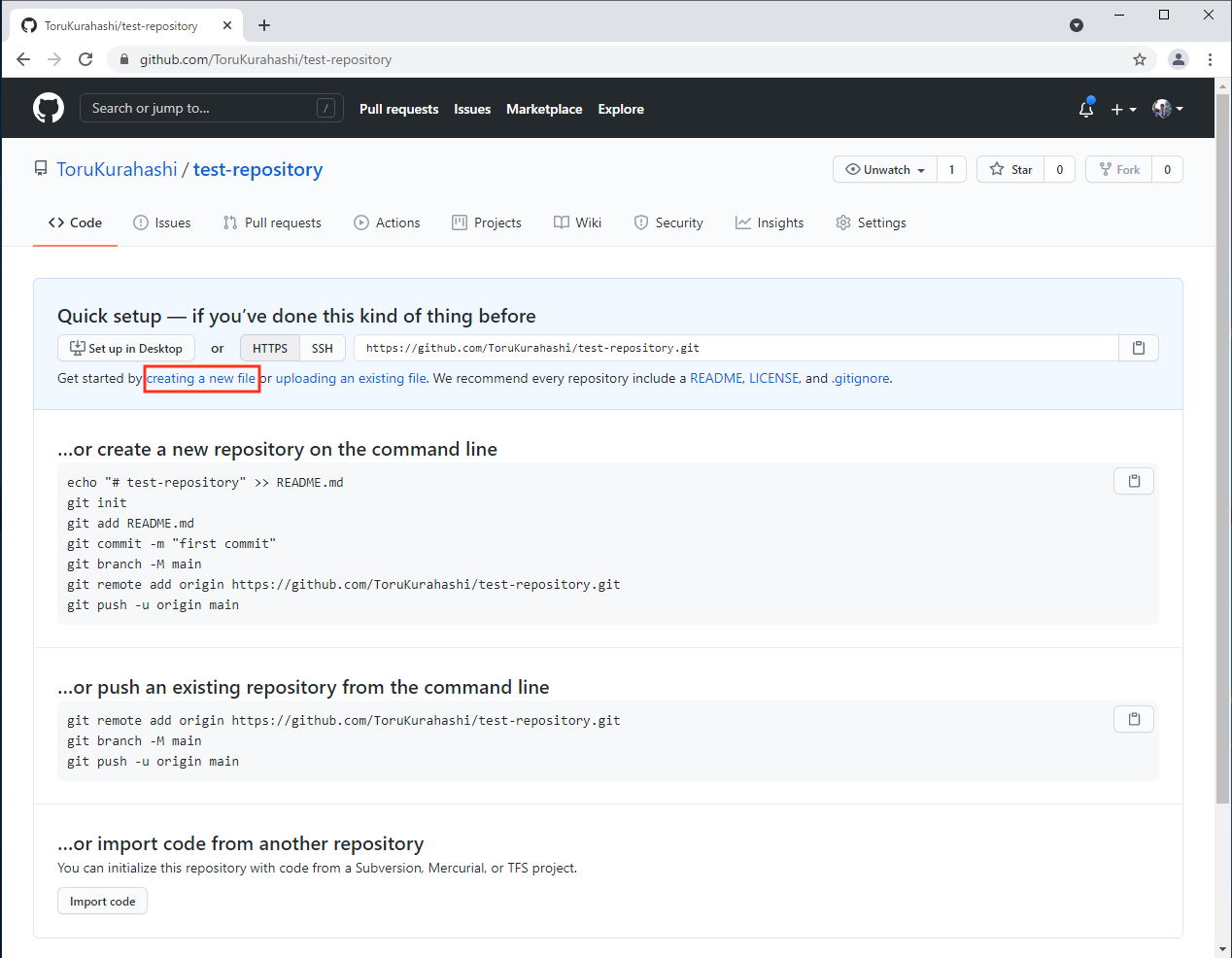Open a new browser tab
This screenshot has height=958, width=1232.
(264, 25)
